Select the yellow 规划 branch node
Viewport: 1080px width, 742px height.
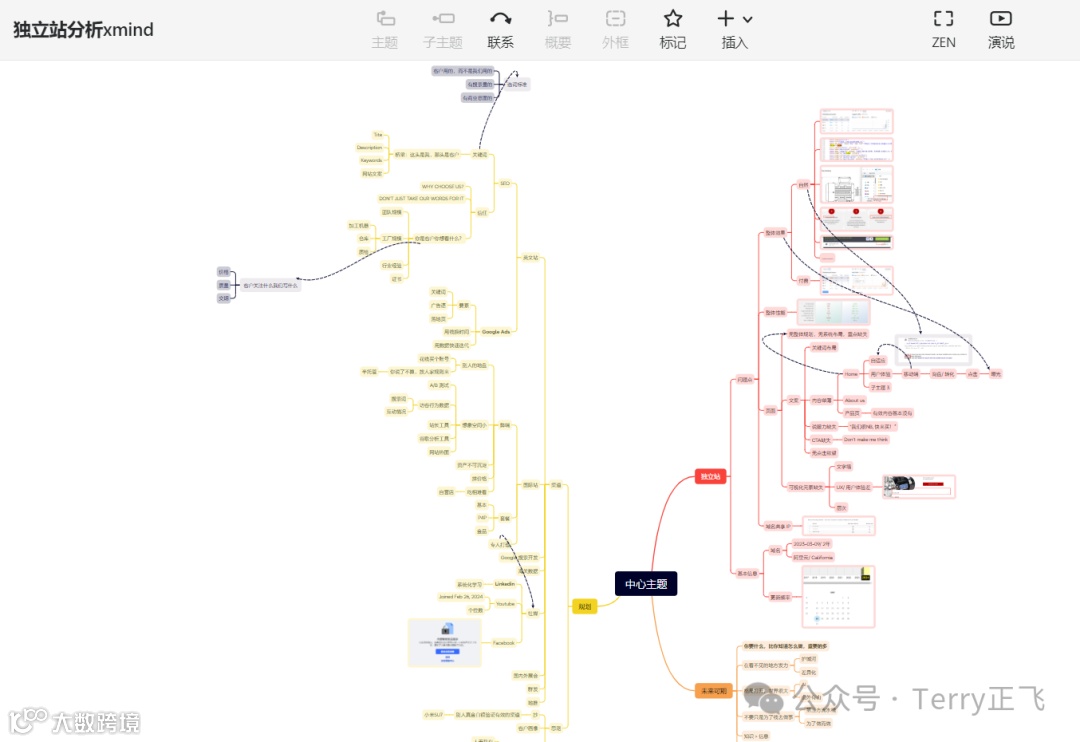585,606
